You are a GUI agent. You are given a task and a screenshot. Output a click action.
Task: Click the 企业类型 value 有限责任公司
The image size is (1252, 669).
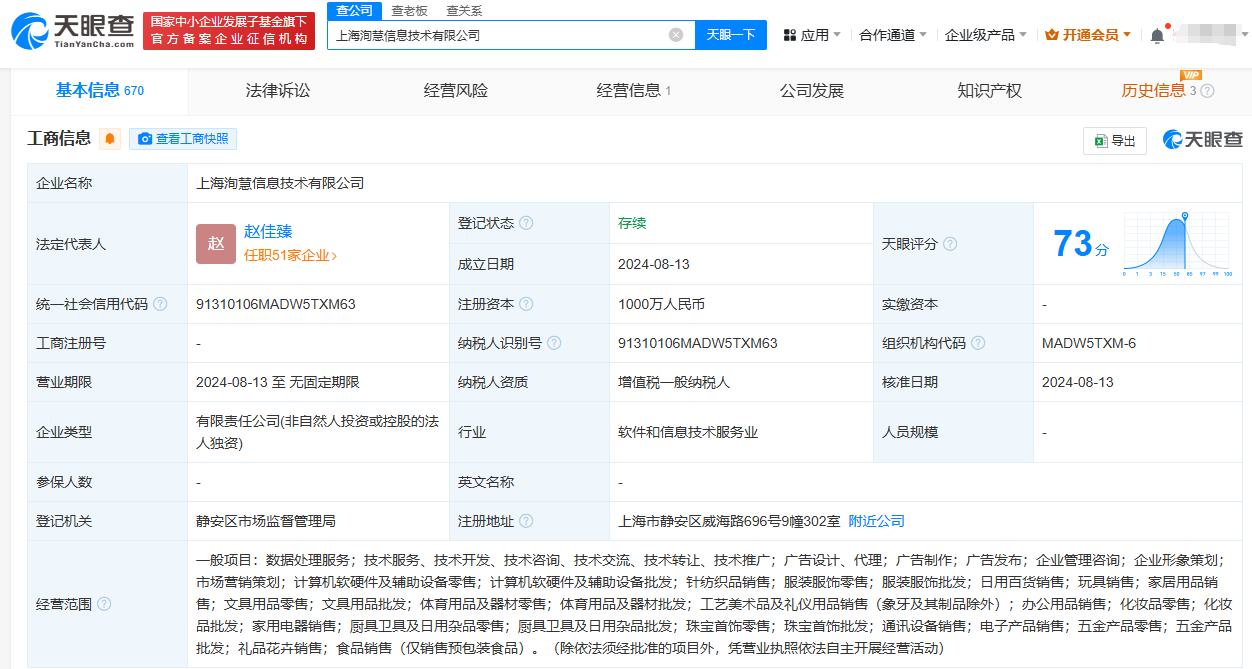(x=317, y=432)
